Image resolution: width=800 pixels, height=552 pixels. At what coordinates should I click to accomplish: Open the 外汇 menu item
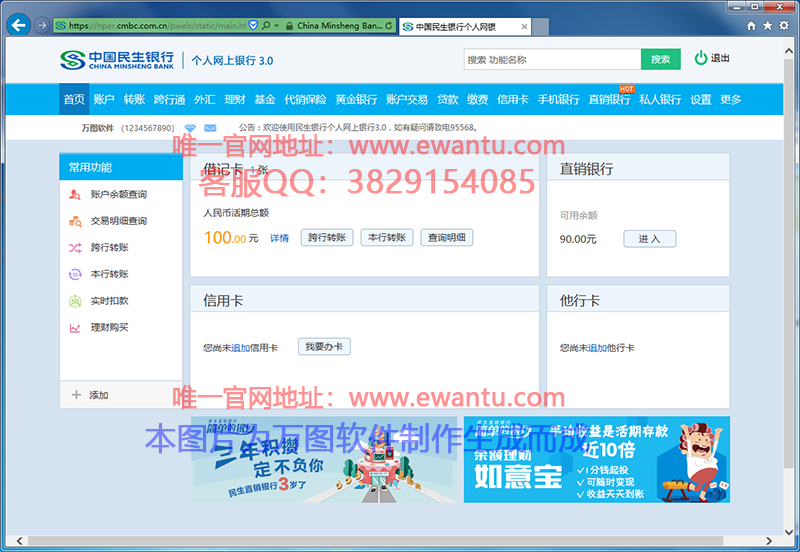205,99
